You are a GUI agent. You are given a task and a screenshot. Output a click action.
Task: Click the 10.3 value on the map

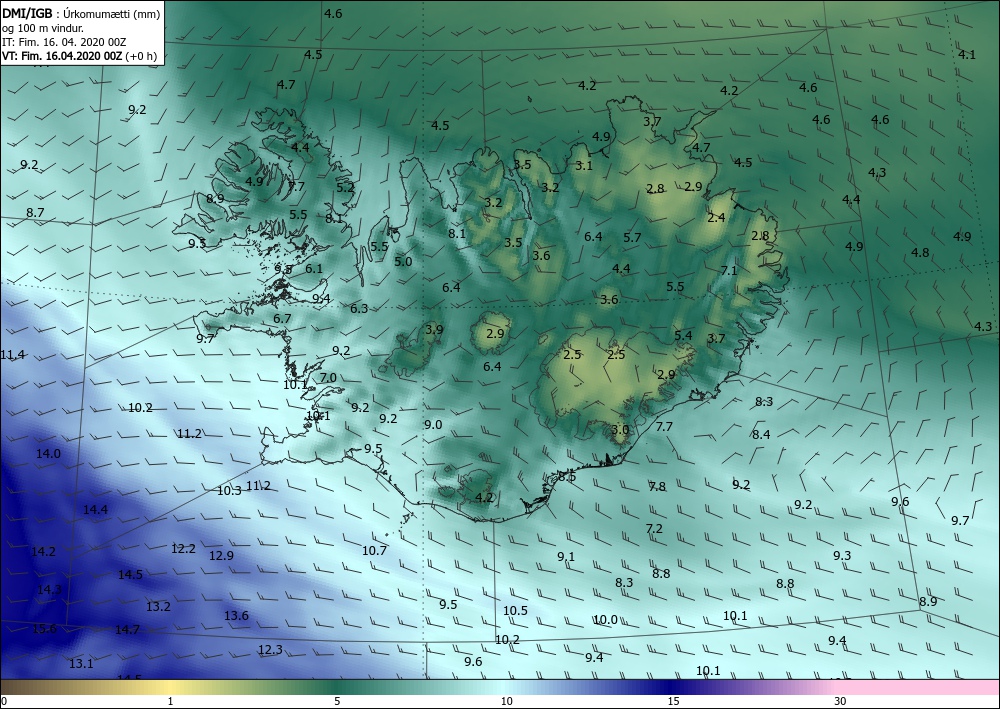(229, 490)
